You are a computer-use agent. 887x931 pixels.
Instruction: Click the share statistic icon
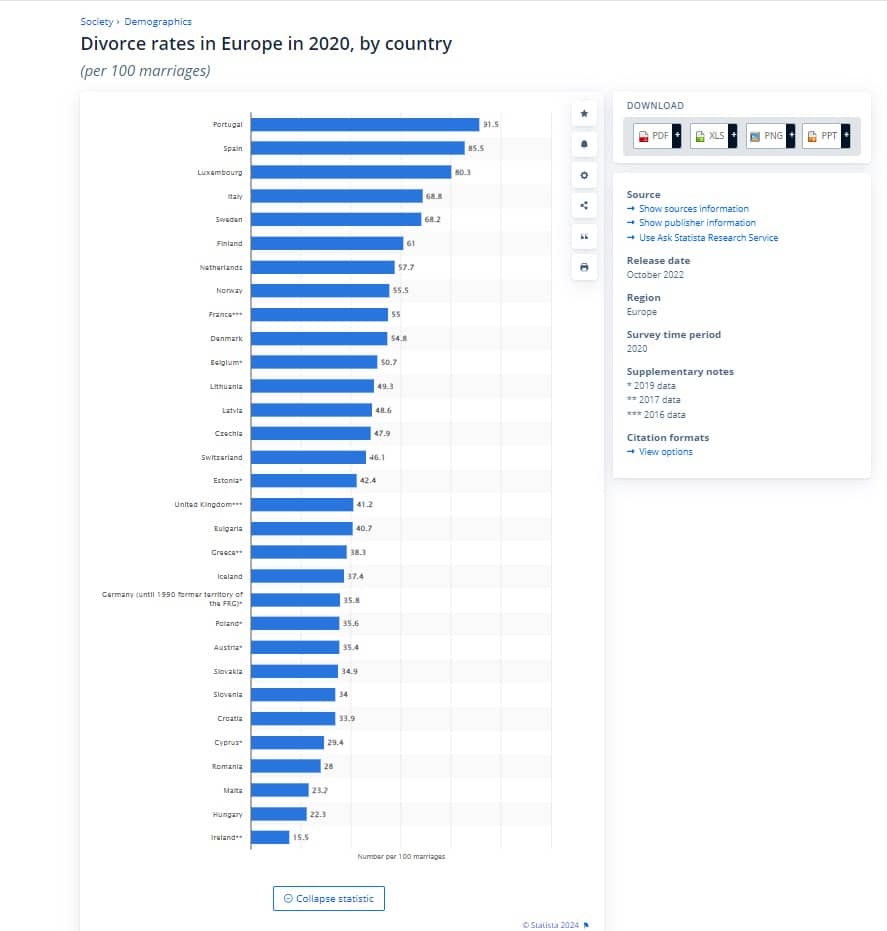point(584,206)
